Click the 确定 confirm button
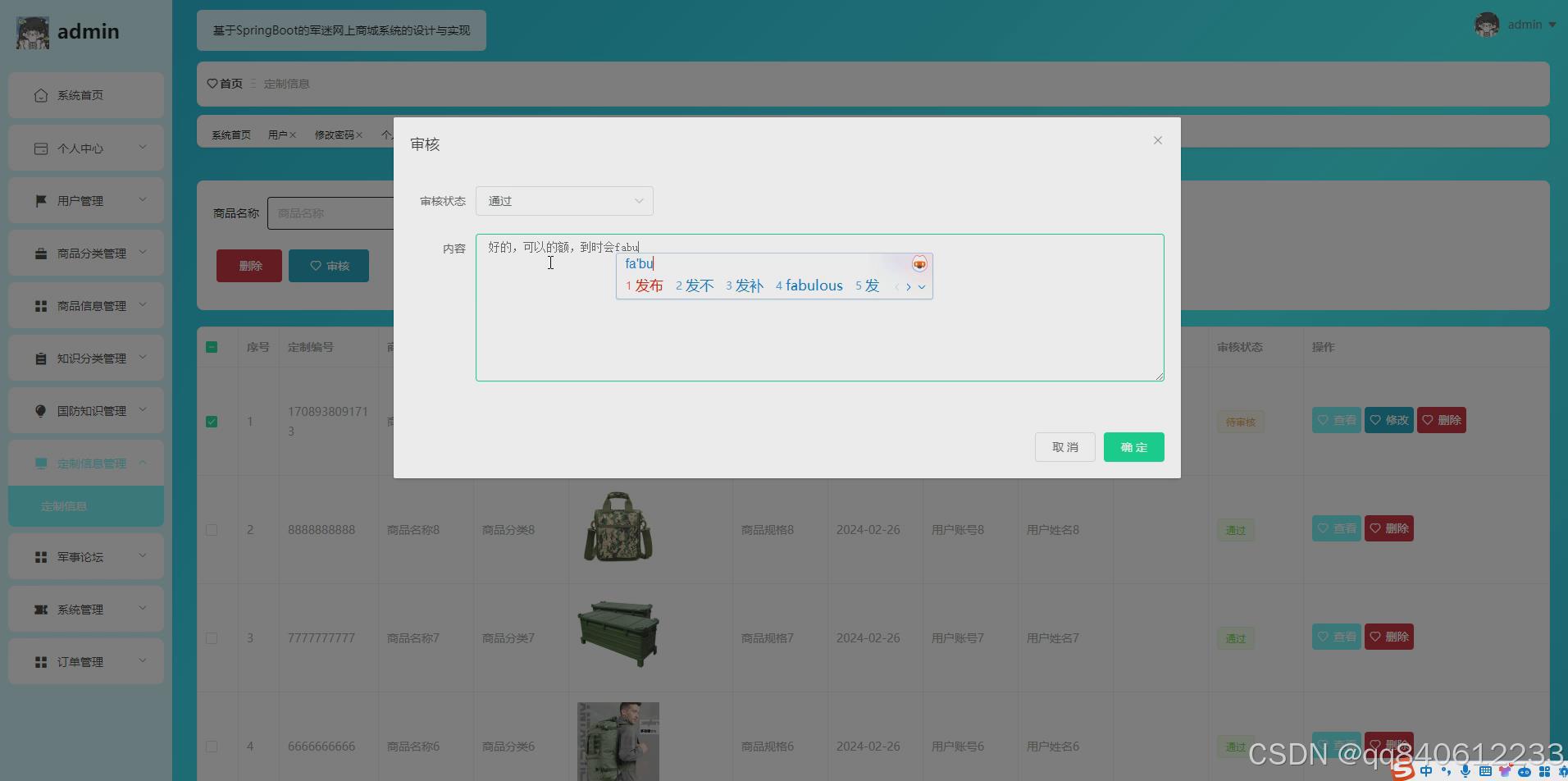Image resolution: width=1568 pixels, height=781 pixels. [x=1133, y=447]
